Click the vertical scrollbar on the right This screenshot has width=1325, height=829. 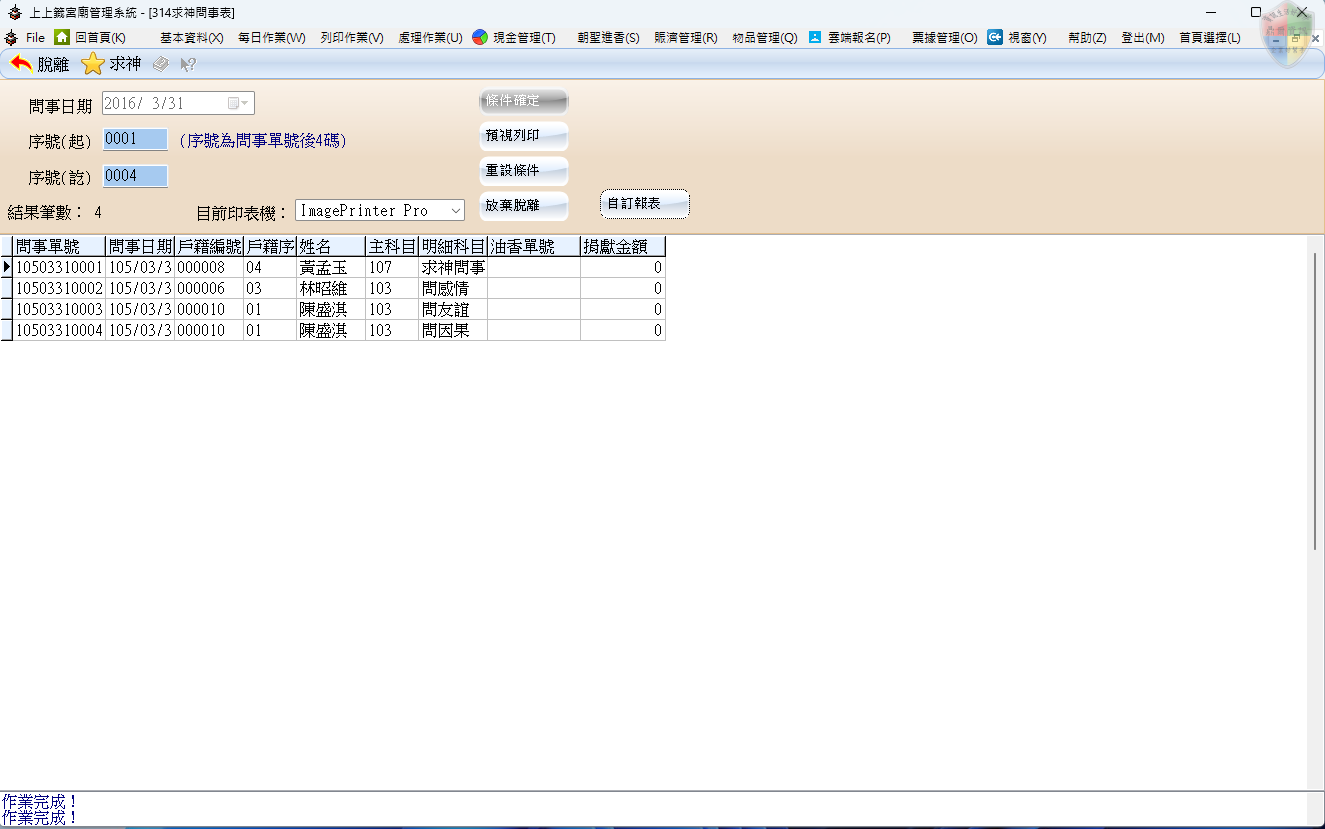[x=1315, y=400]
